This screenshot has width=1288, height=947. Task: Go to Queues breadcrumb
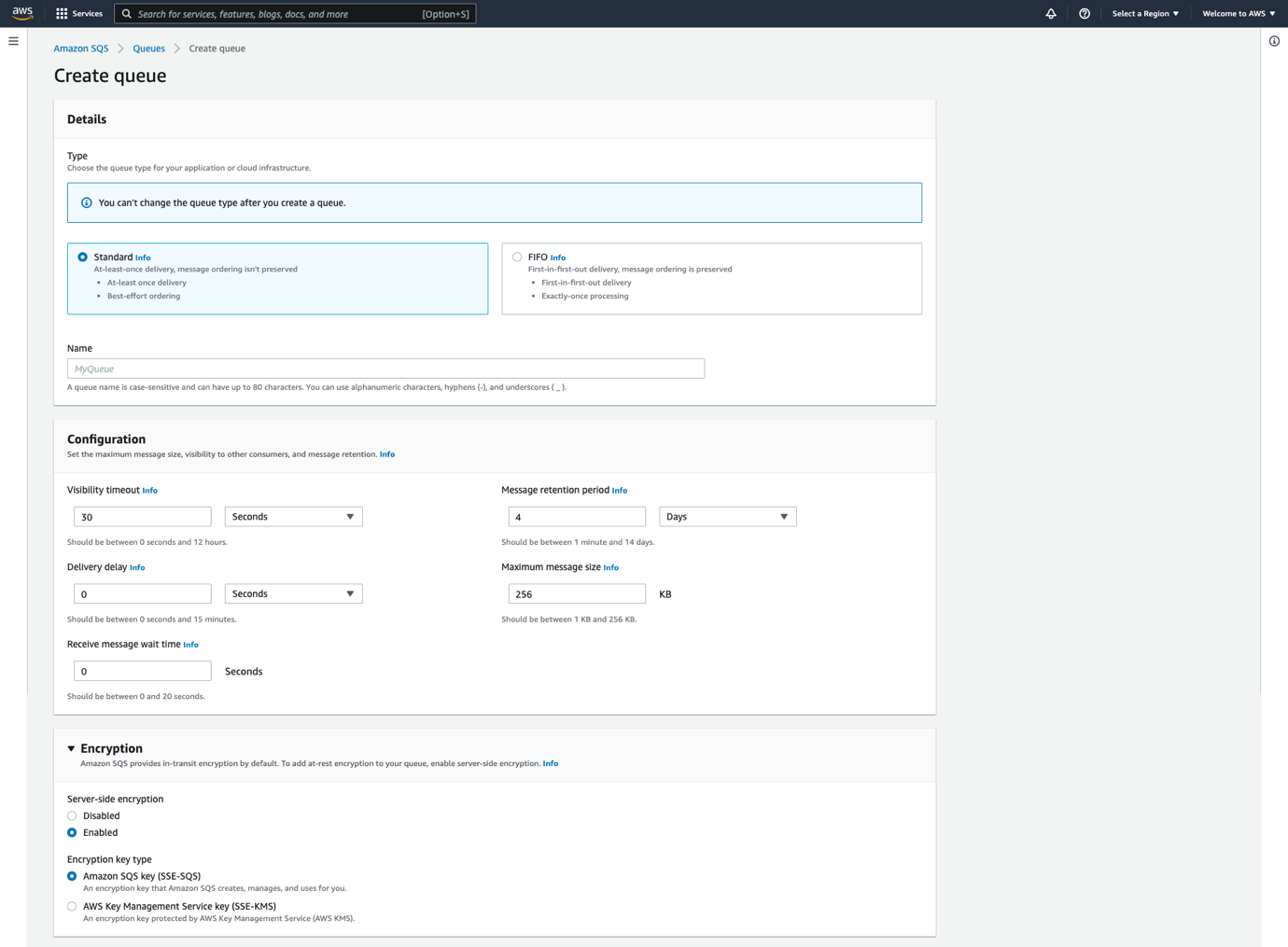pos(148,49)
